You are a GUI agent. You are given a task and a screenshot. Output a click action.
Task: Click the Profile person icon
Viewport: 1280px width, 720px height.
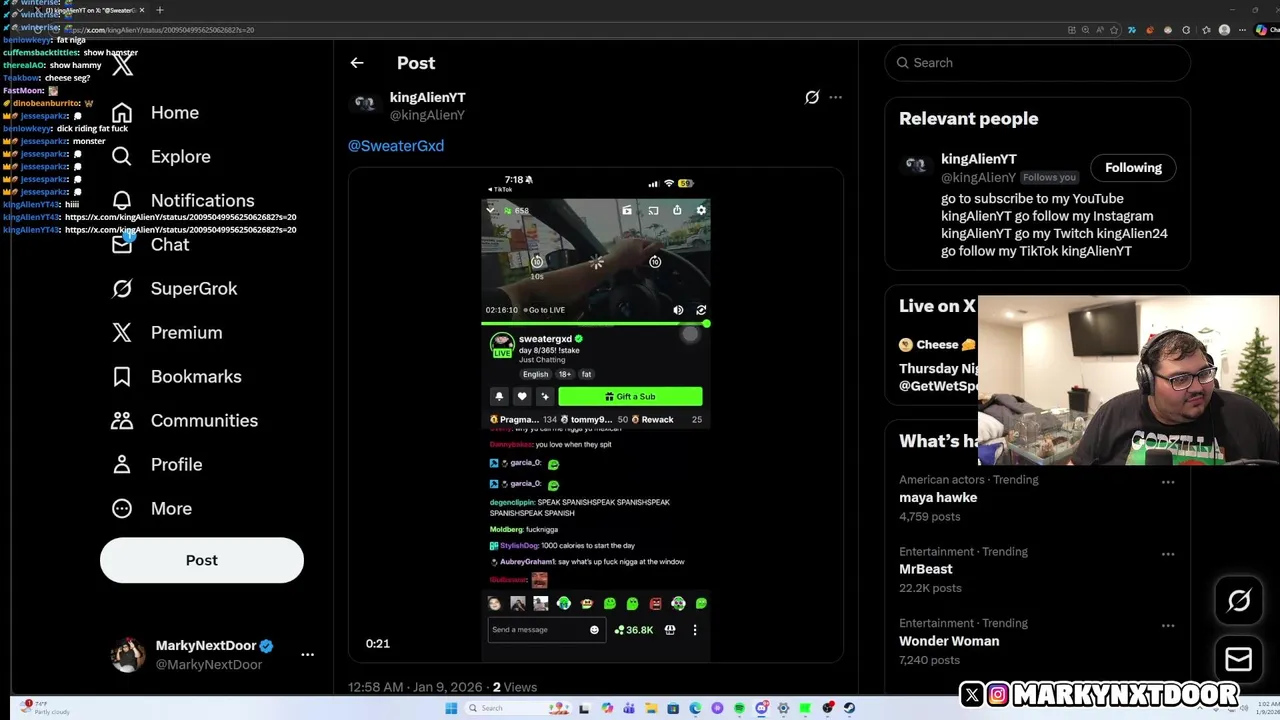[122, 464]
